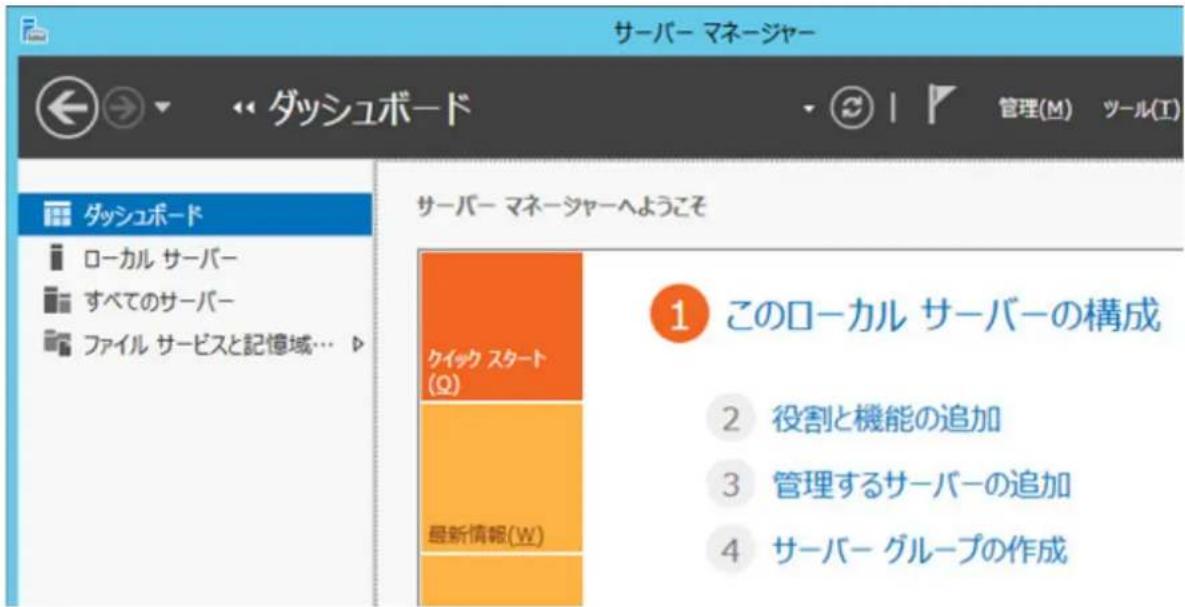The width and height of the screenshot is (1185, 607).
Task: Open 最新情報(W) tile
Action: coord(501,478)
